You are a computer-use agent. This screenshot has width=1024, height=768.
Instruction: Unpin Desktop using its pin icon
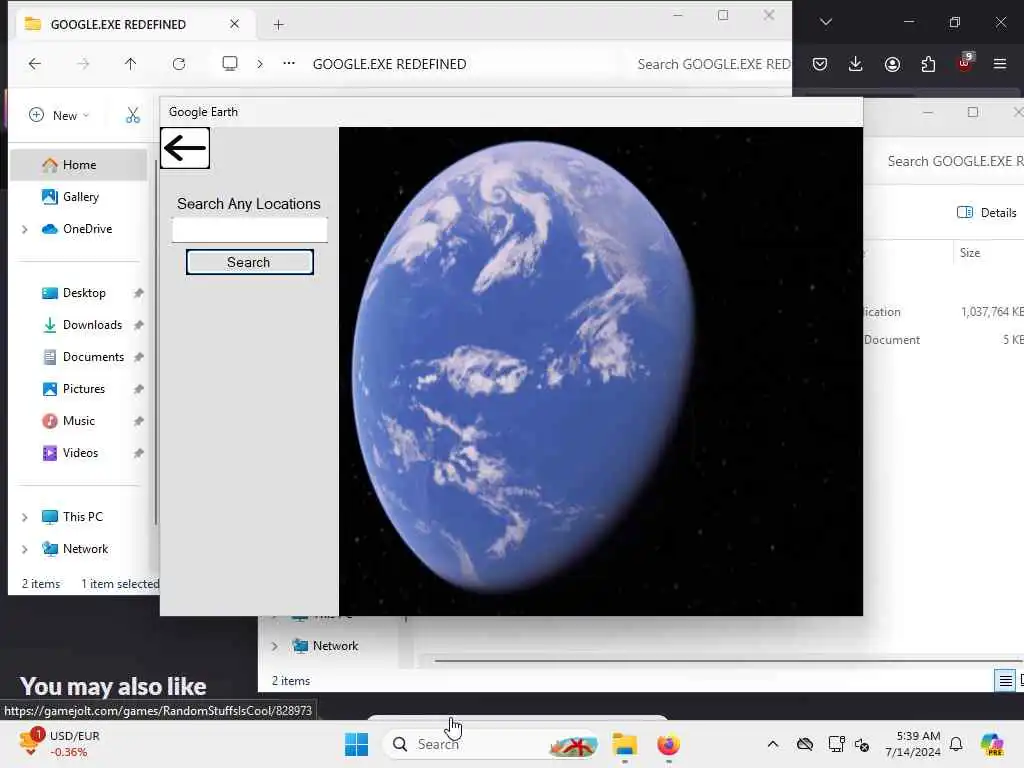click(x=138, y=293)
